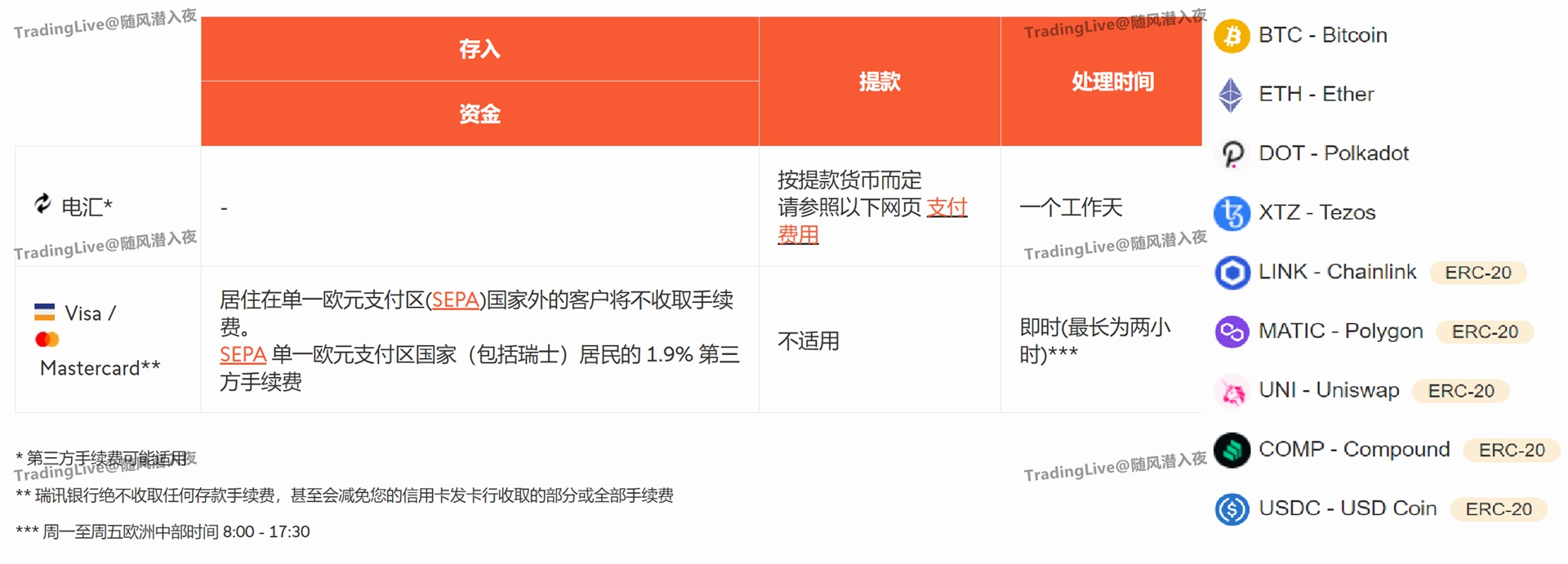Click the ERC-20 badge next to USDC

tap(1498, 509)
